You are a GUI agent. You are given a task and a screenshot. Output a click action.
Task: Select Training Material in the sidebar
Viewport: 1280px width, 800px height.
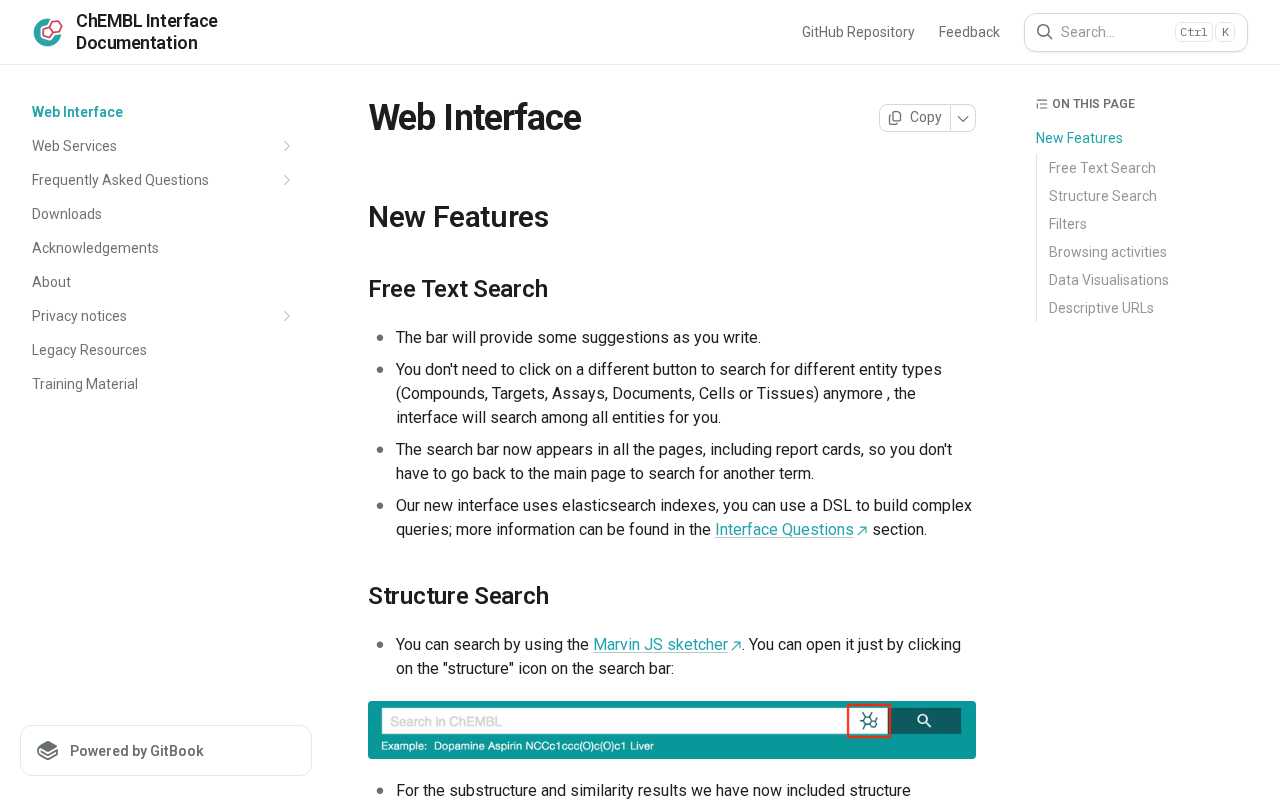(85, 384)
